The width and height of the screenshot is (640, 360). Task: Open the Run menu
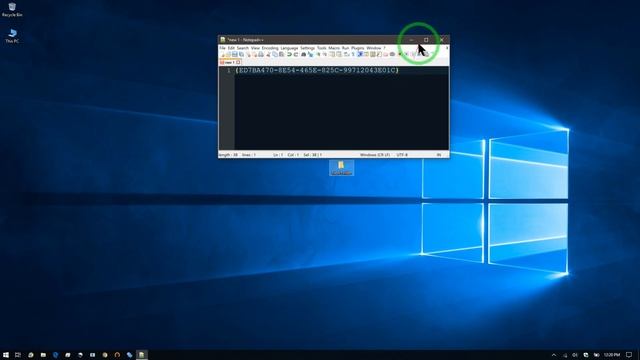click(x=346, y=48)
